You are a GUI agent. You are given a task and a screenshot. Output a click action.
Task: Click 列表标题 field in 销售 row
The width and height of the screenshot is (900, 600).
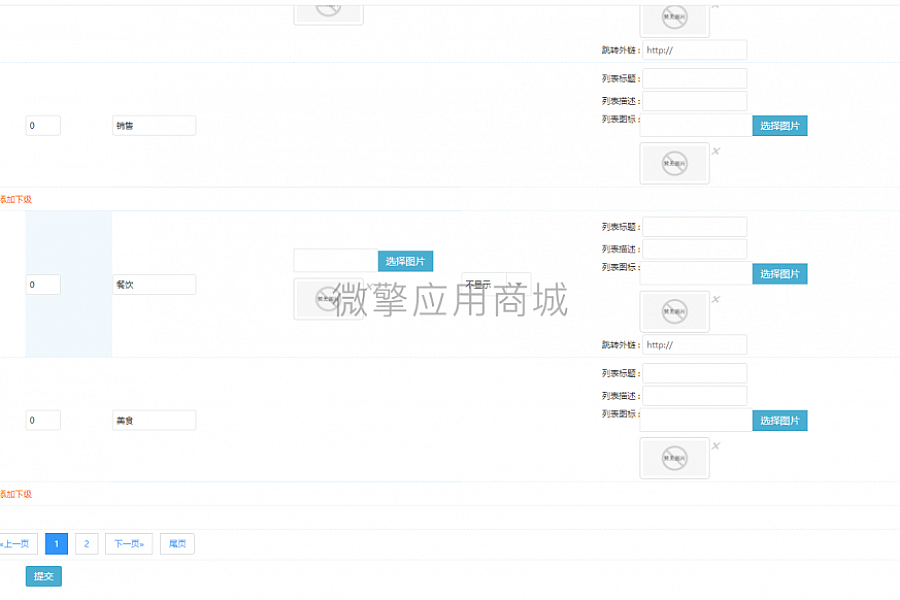coord(695,78)
